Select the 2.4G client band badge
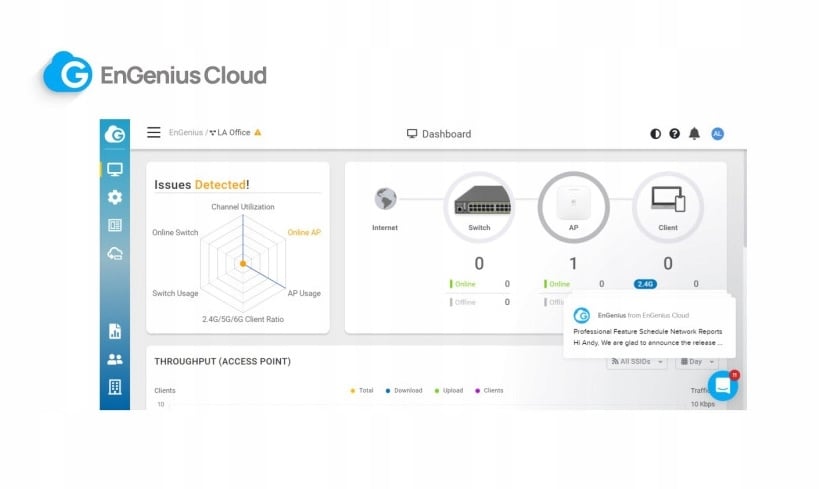Image resolution: width=822 pixels, height=489 pixels. [646, 284]
